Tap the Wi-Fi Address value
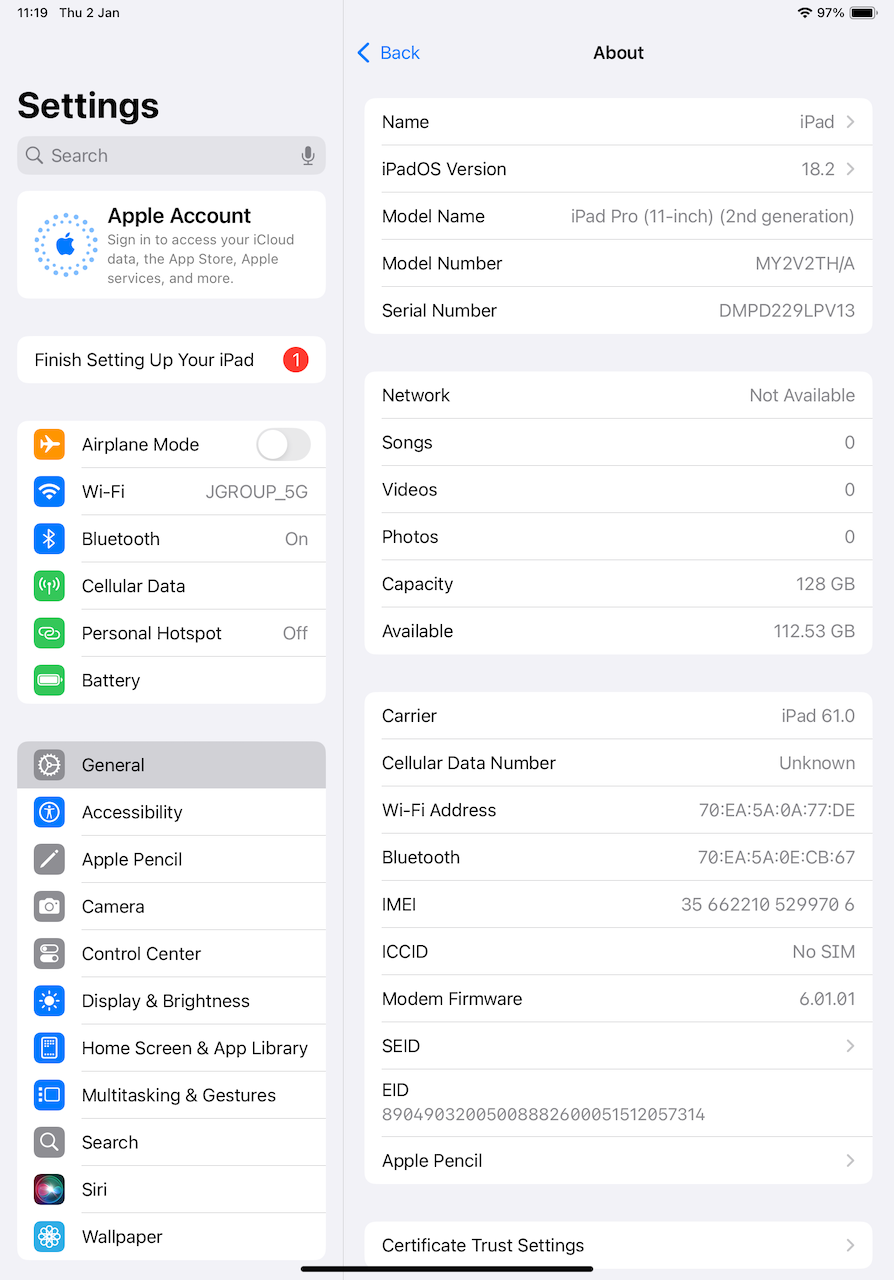894x1280 pixels. (777, 810)
